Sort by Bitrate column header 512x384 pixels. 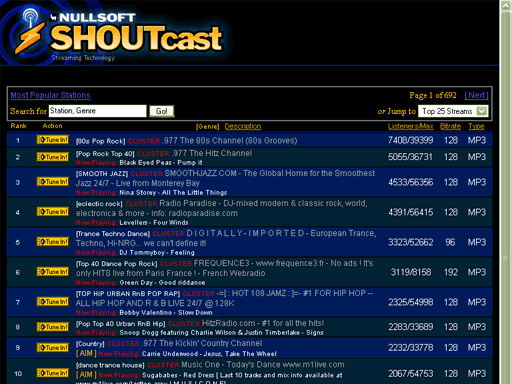(x=450, y=126)
